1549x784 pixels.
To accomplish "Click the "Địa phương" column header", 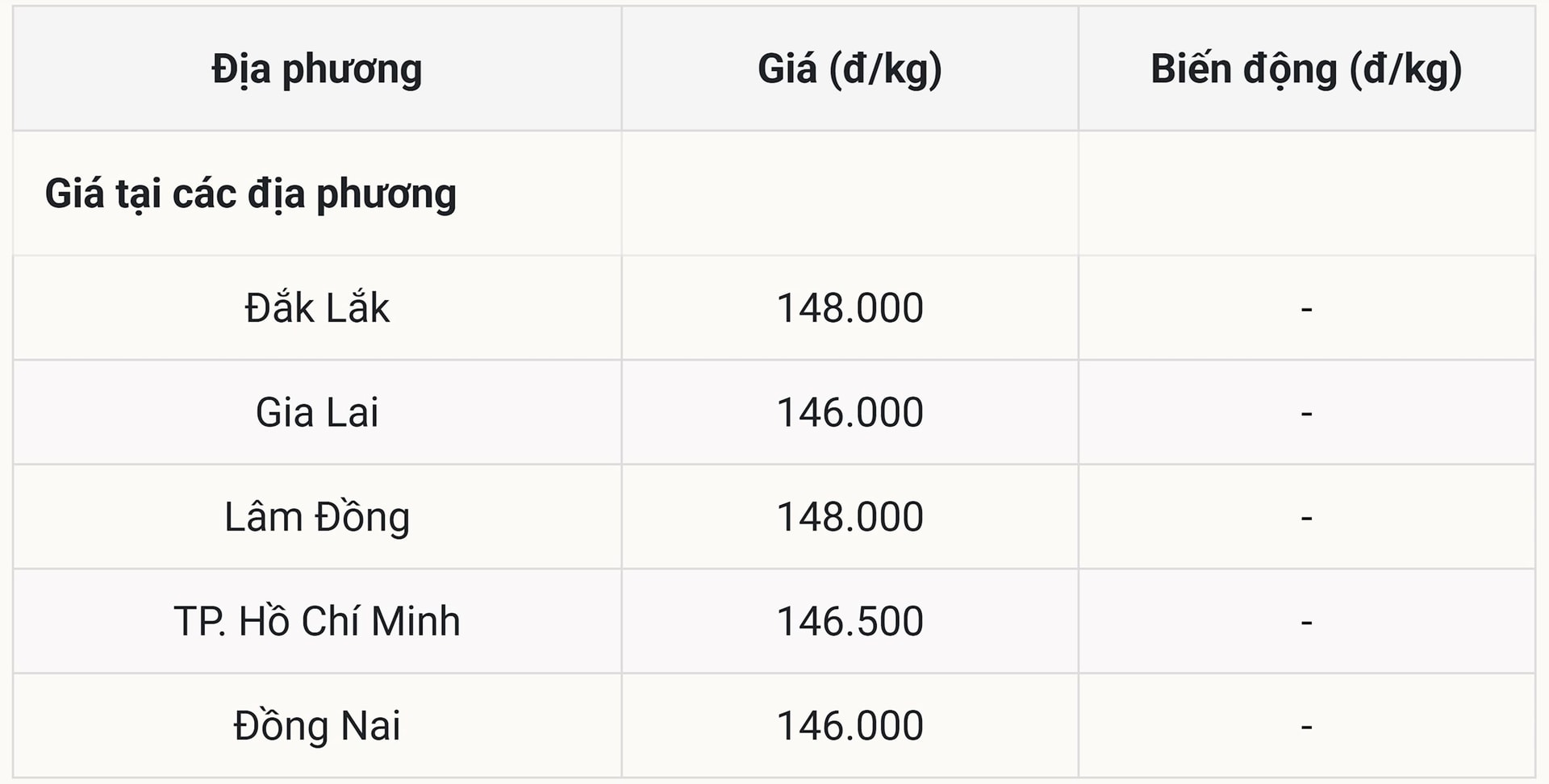I will click(317, 69).
